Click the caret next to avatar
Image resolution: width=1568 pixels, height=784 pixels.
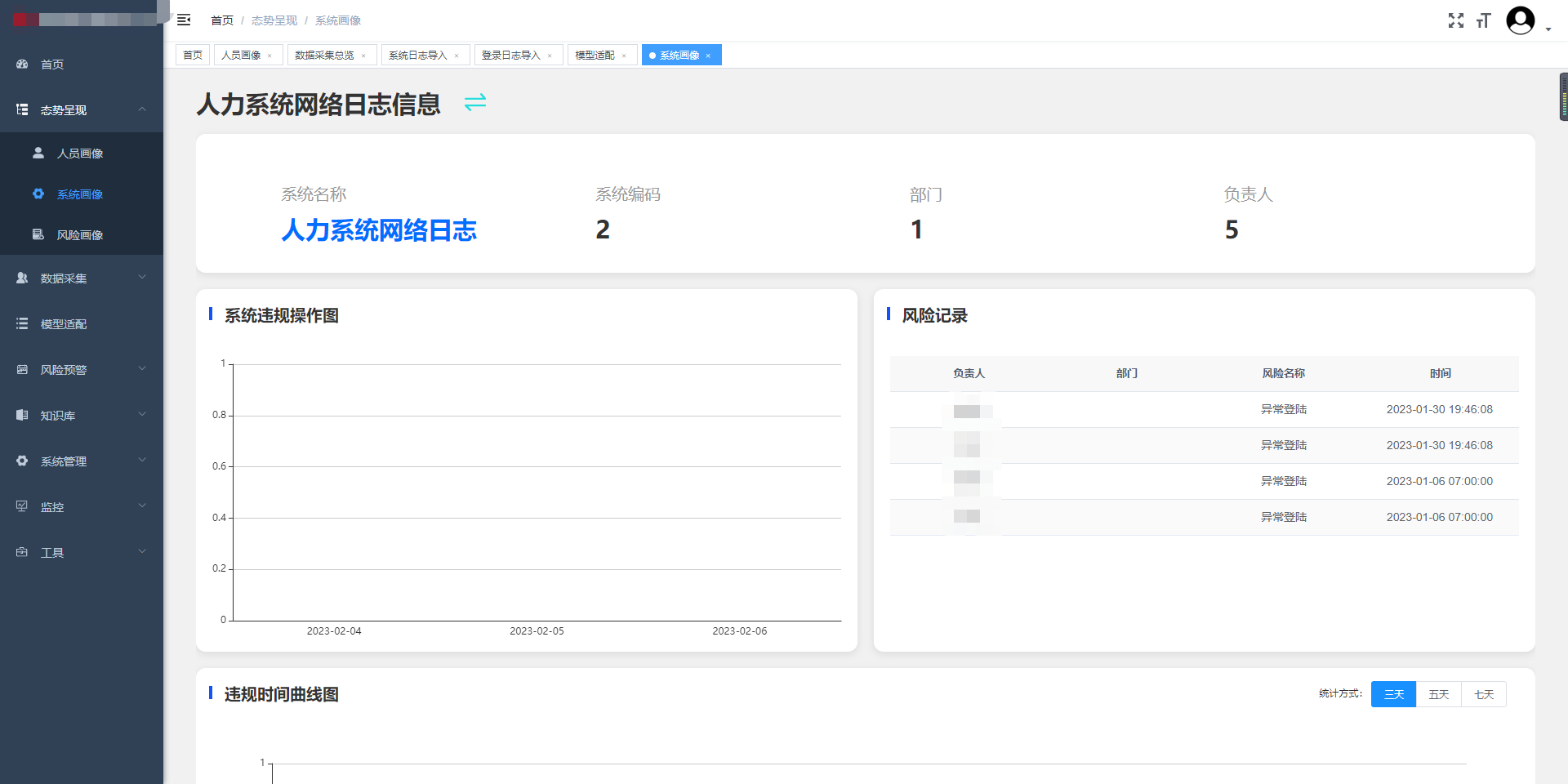[1548, 29]
